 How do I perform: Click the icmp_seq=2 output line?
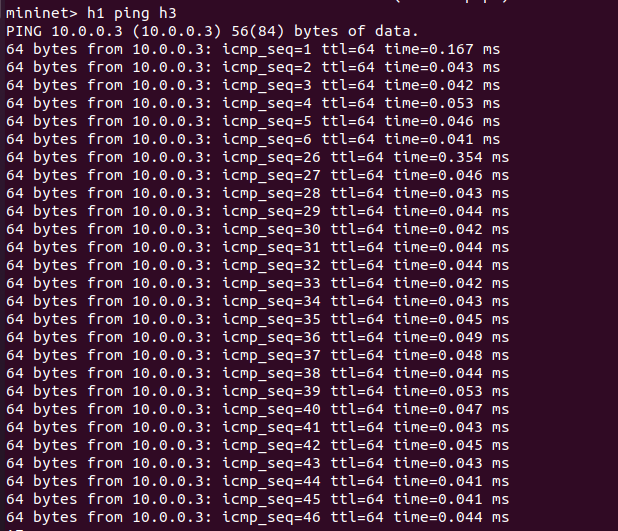point(252,66)
